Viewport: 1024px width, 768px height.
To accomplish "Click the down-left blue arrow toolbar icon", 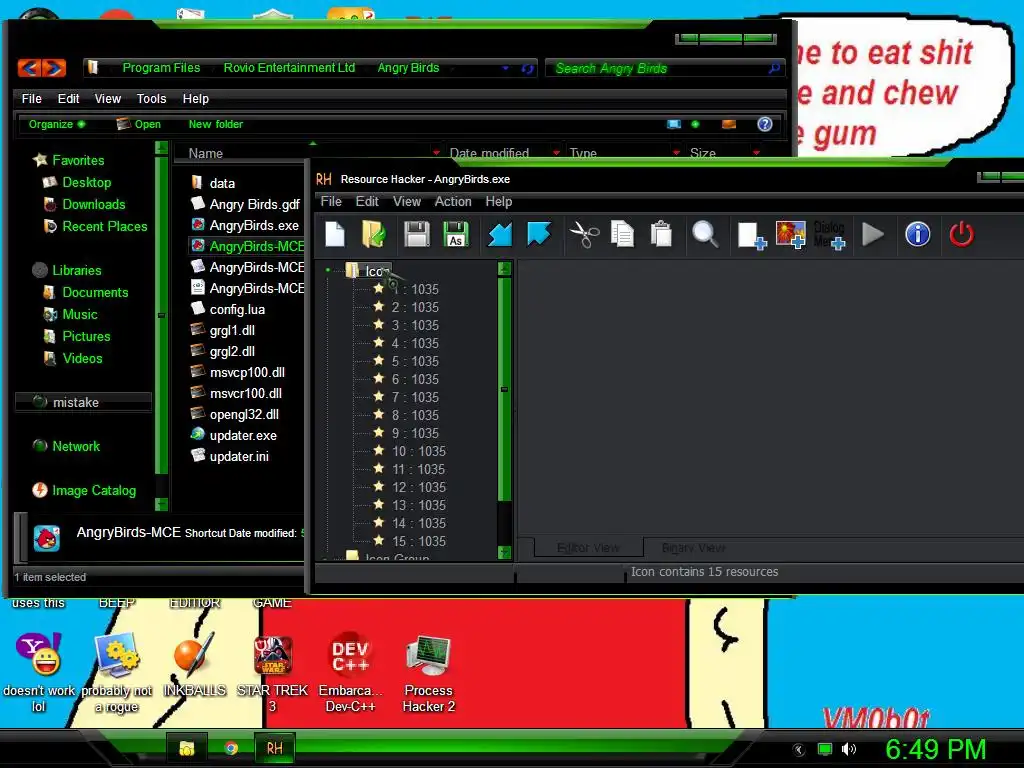I will tap(500, 234).
